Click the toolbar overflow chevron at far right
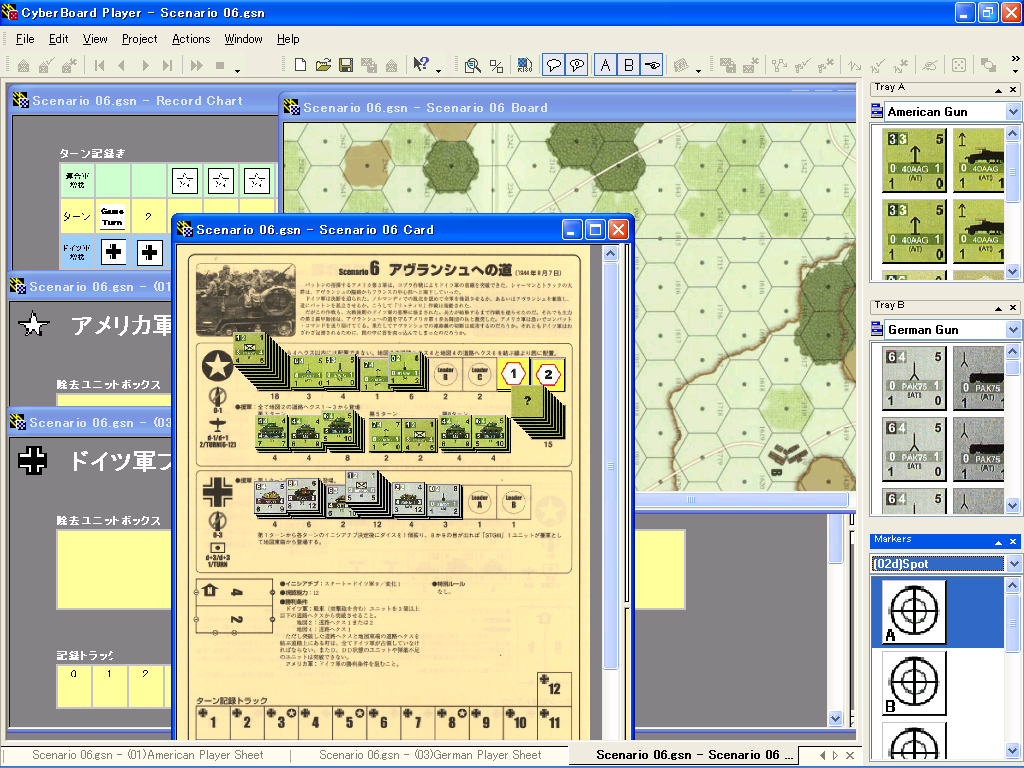 pyautogui.click(x=1016, y=59)
